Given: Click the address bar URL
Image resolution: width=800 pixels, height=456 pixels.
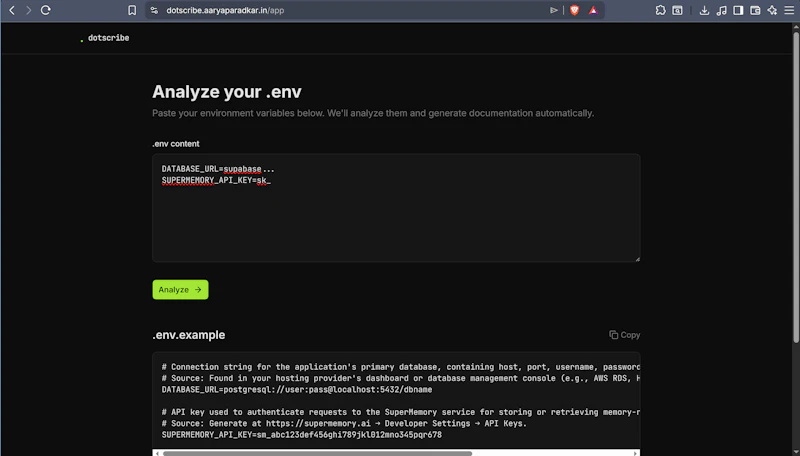Looking at the screenshot, I should [x=225, y=10].
